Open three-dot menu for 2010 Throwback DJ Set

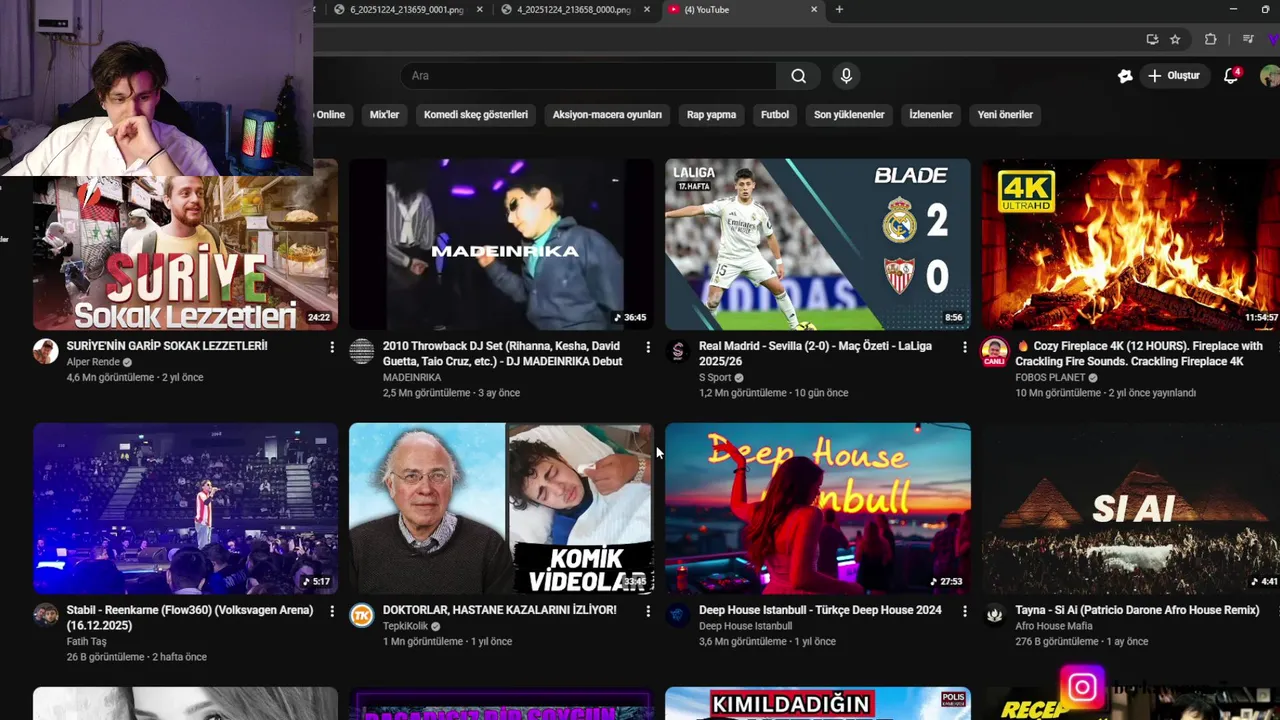pos(648,347)
